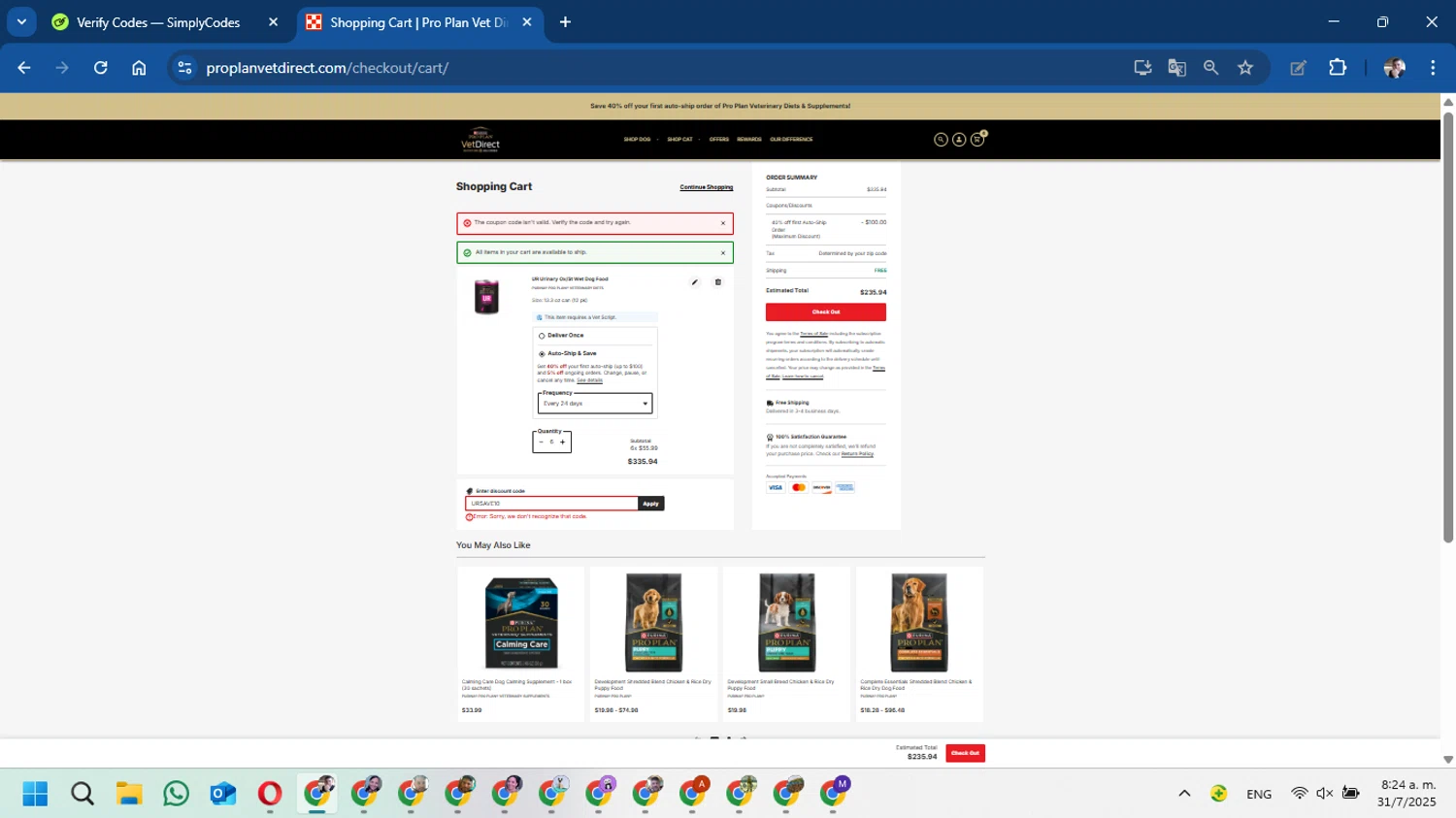Close the Shopping Cart browser tab
Screen dimensions: 1456x818
(527, 22)
